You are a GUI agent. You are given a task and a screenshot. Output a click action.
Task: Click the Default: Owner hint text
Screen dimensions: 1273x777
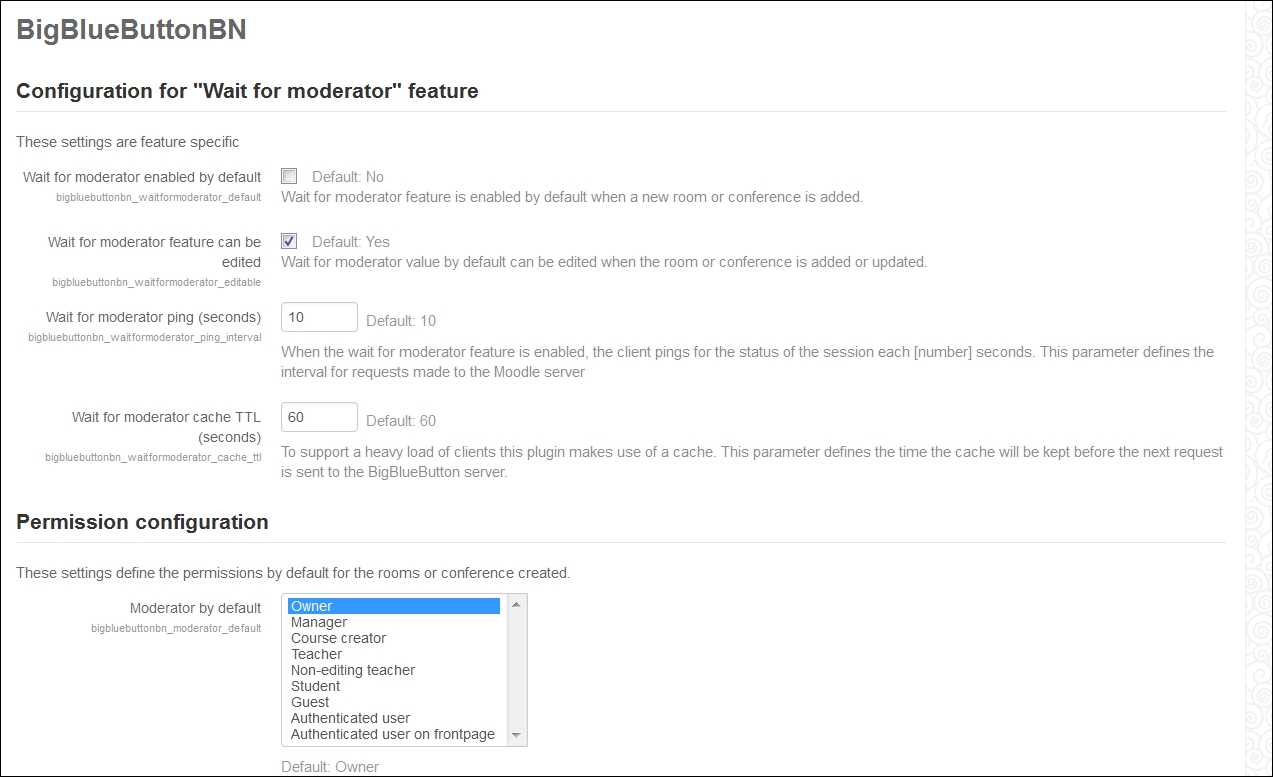point(330,767)
